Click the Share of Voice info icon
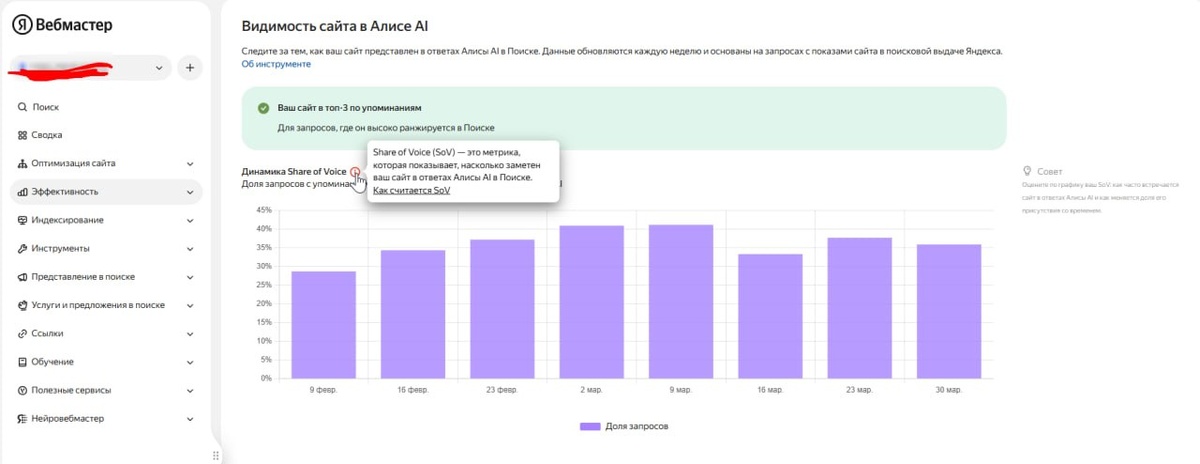The height and width of the screenshot is (464, 1200). [355, 172]
